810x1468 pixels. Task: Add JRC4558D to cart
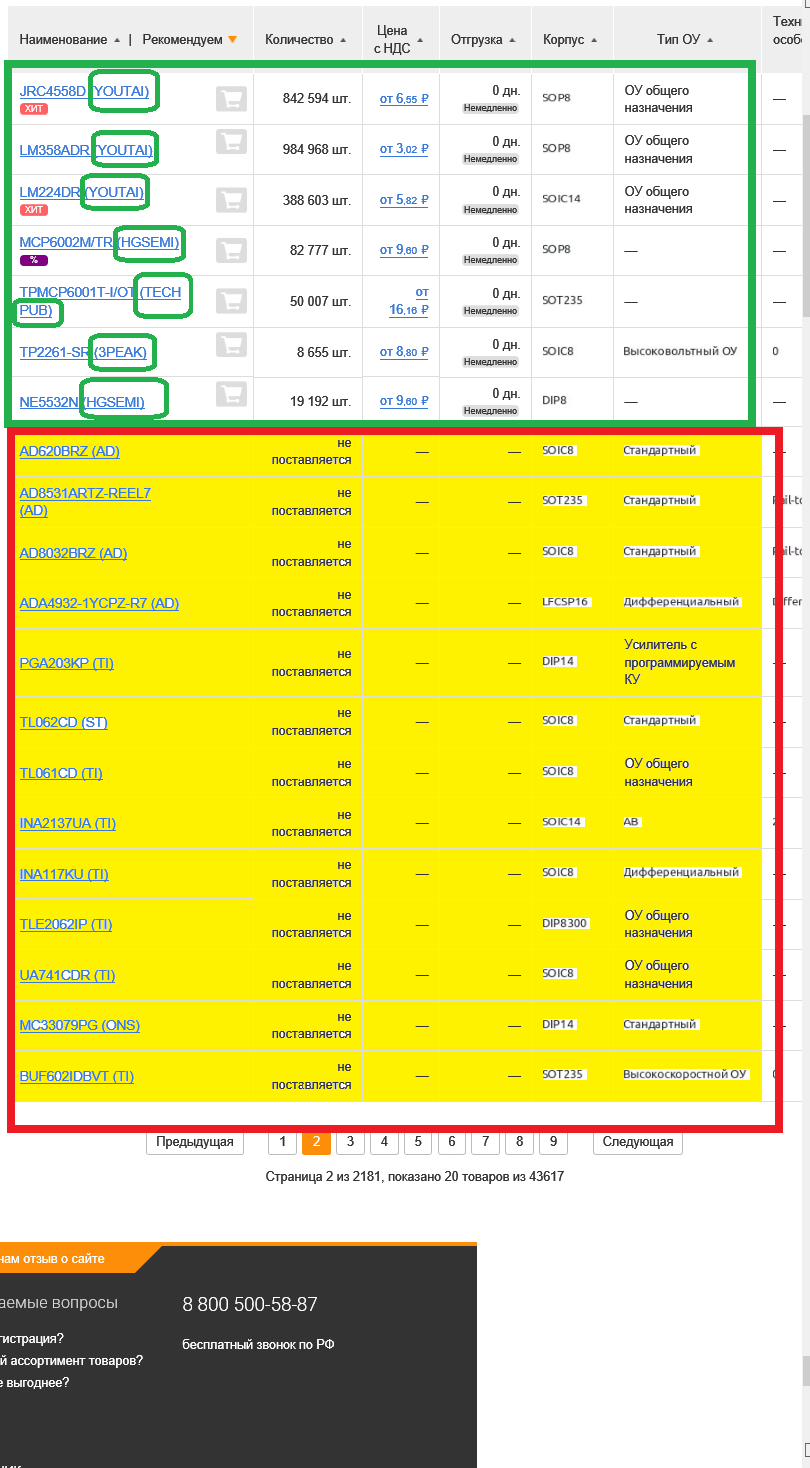231,99
